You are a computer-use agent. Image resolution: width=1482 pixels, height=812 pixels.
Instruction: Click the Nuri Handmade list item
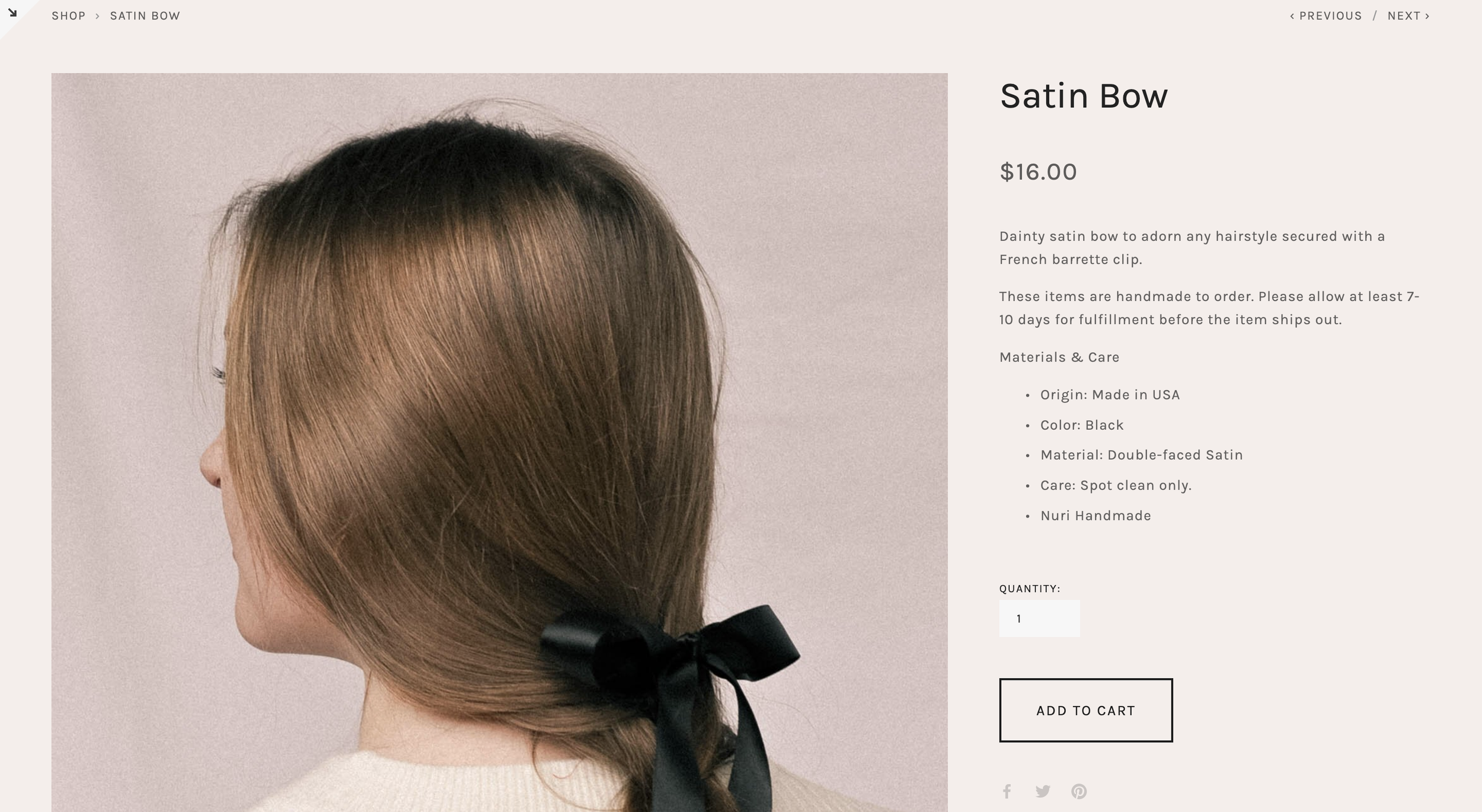click(1095, 516)
